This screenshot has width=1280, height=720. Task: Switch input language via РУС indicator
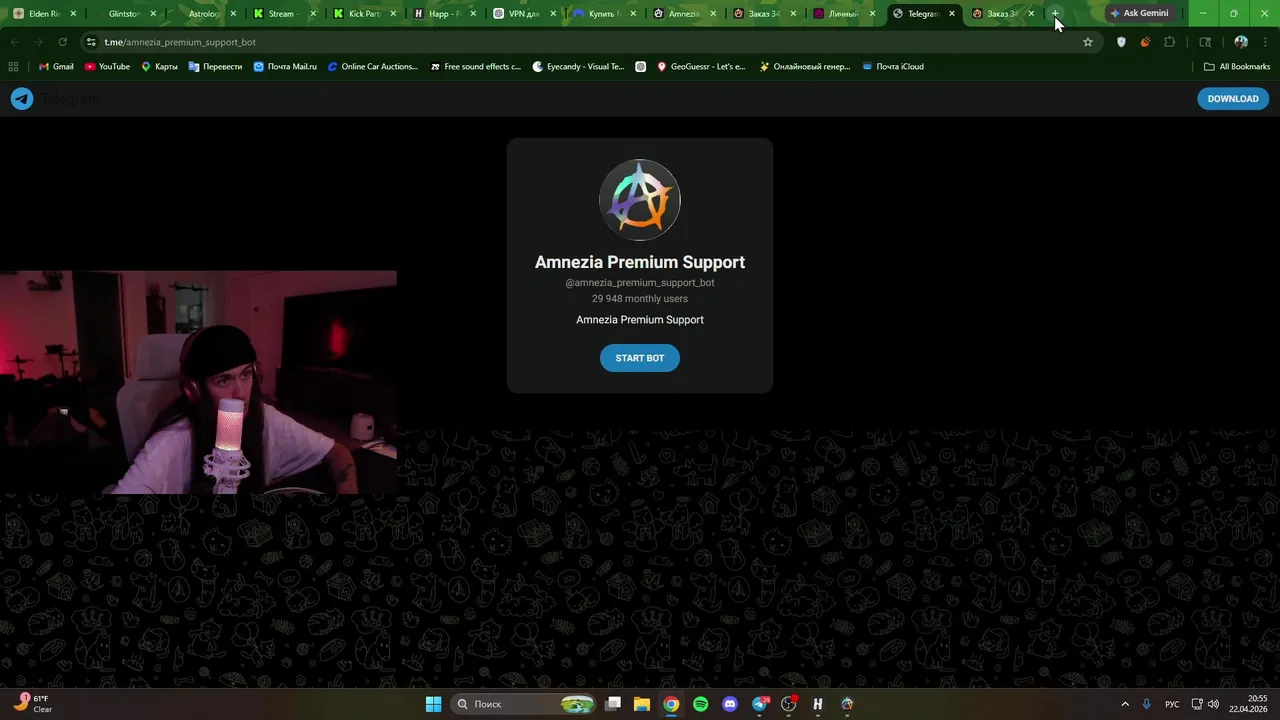point(1172,704)
